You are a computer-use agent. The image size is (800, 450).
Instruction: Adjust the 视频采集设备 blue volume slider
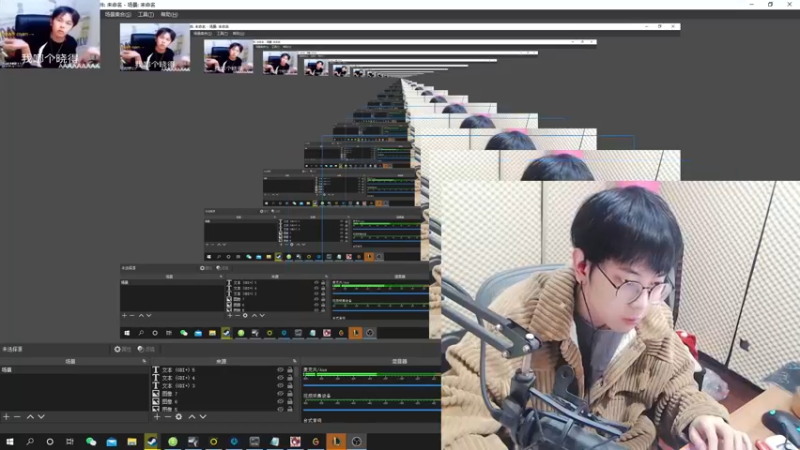pos(372,410)
